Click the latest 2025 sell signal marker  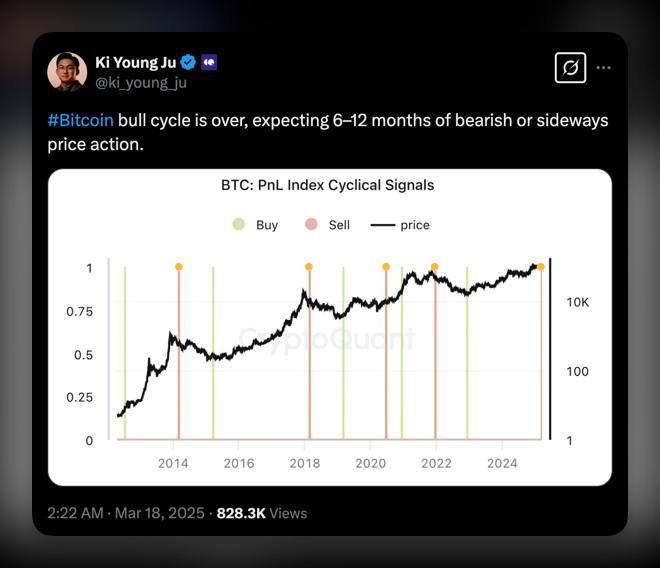click(x=541, y=267)
